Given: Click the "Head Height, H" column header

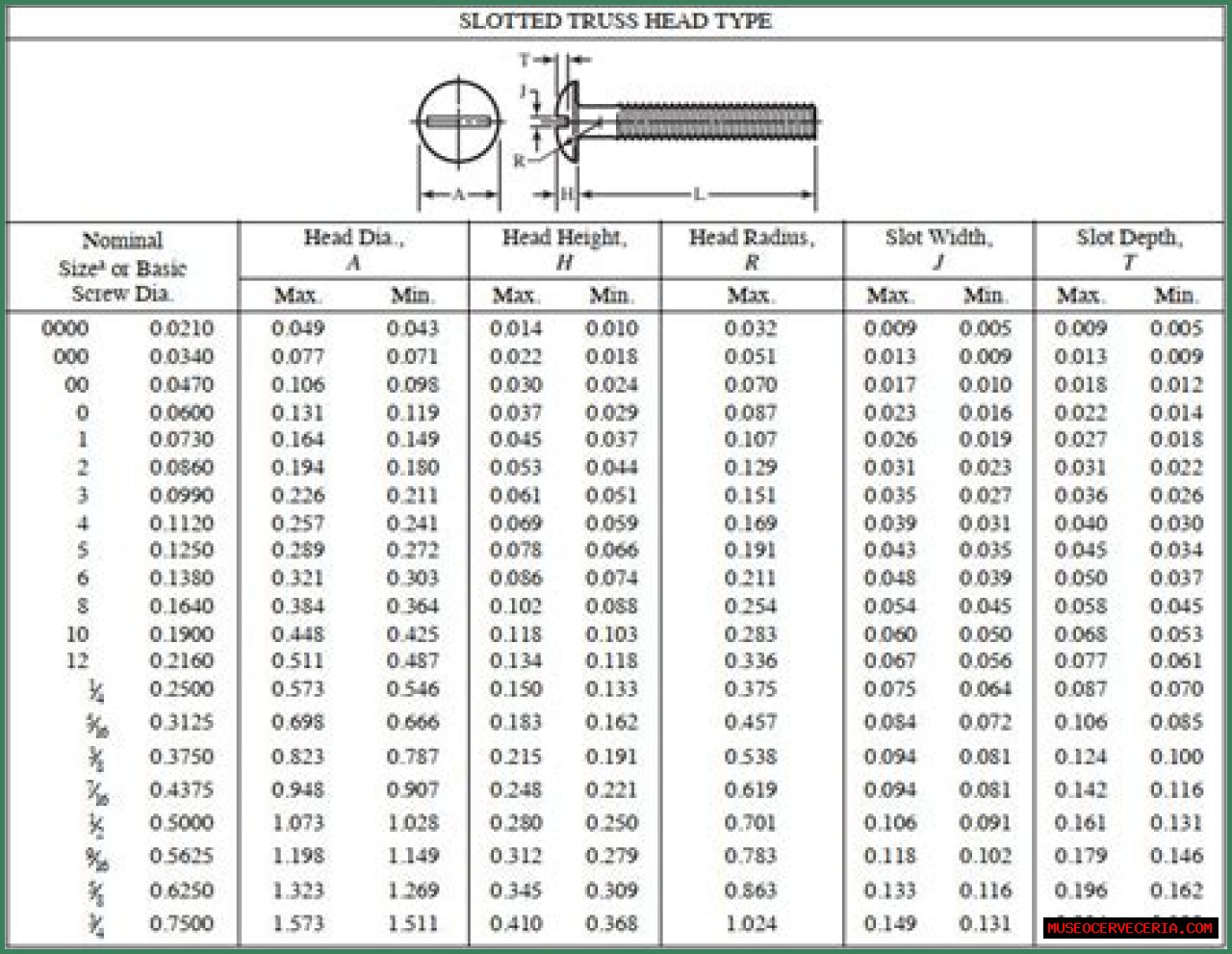Looking at the screenshot, I should [564, 249].
